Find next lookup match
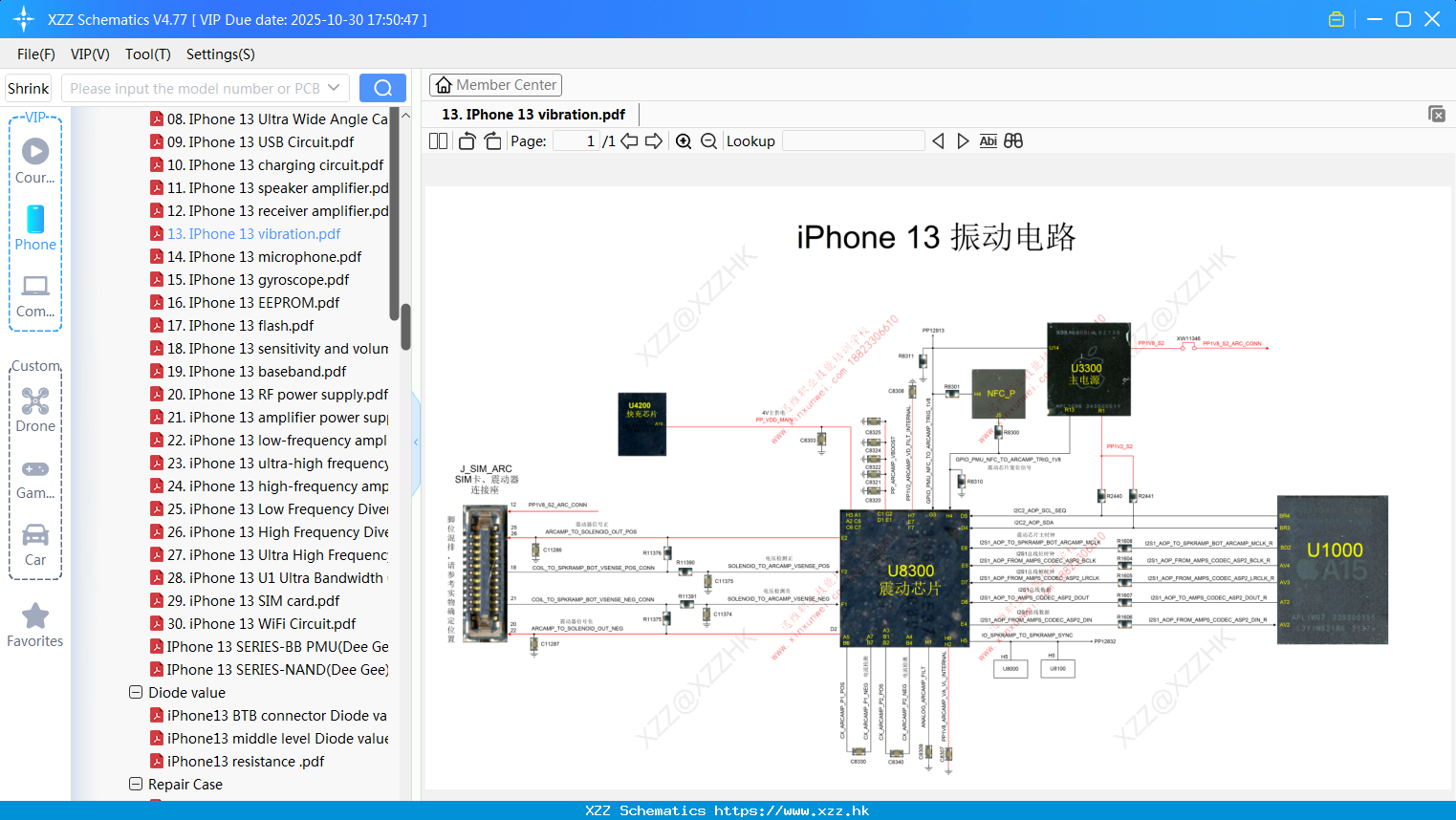Viewport: 1456px width, 820px height. tap(963, 141)
